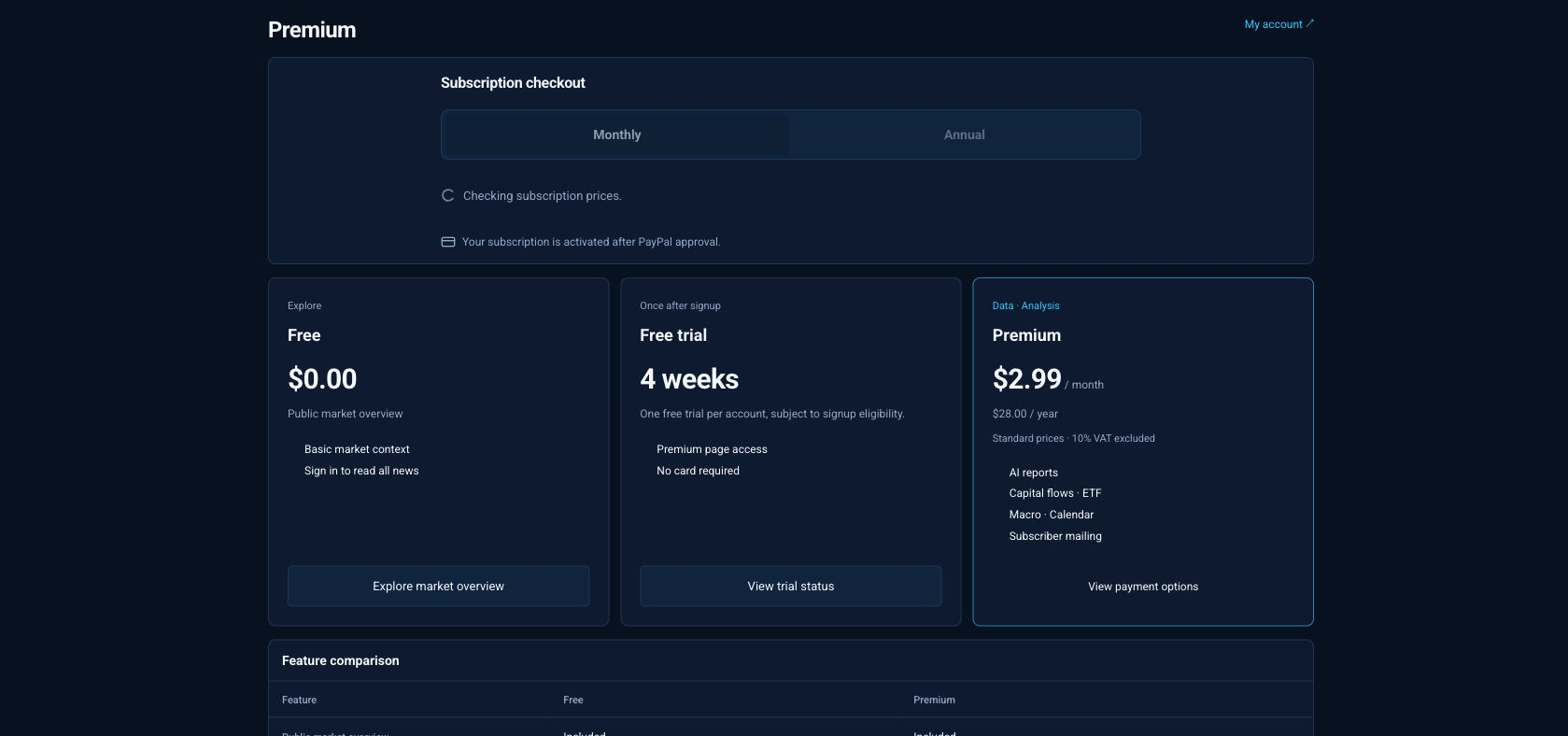Click the Premium page heading
Screen dimensions: 1568x736
312,30
